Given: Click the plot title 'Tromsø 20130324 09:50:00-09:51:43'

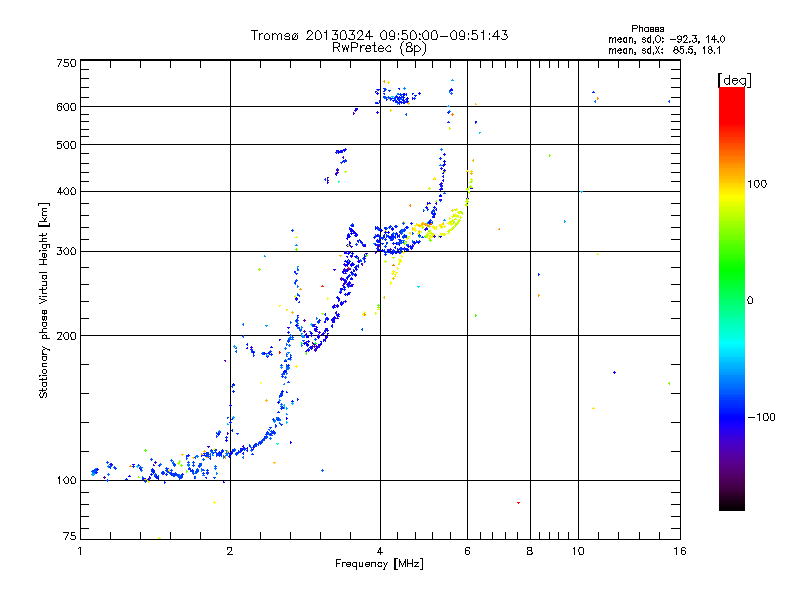Looking at the screenshot, I should [379, 35].
